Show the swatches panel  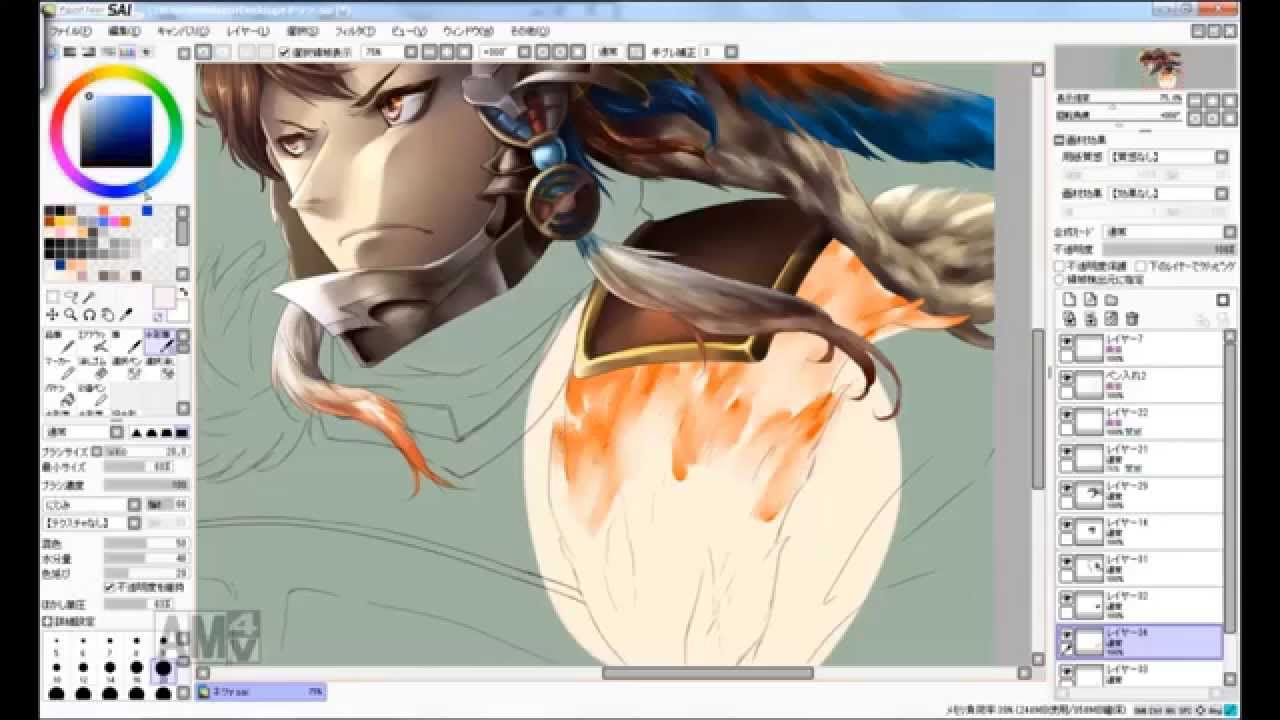pos(128,52)
